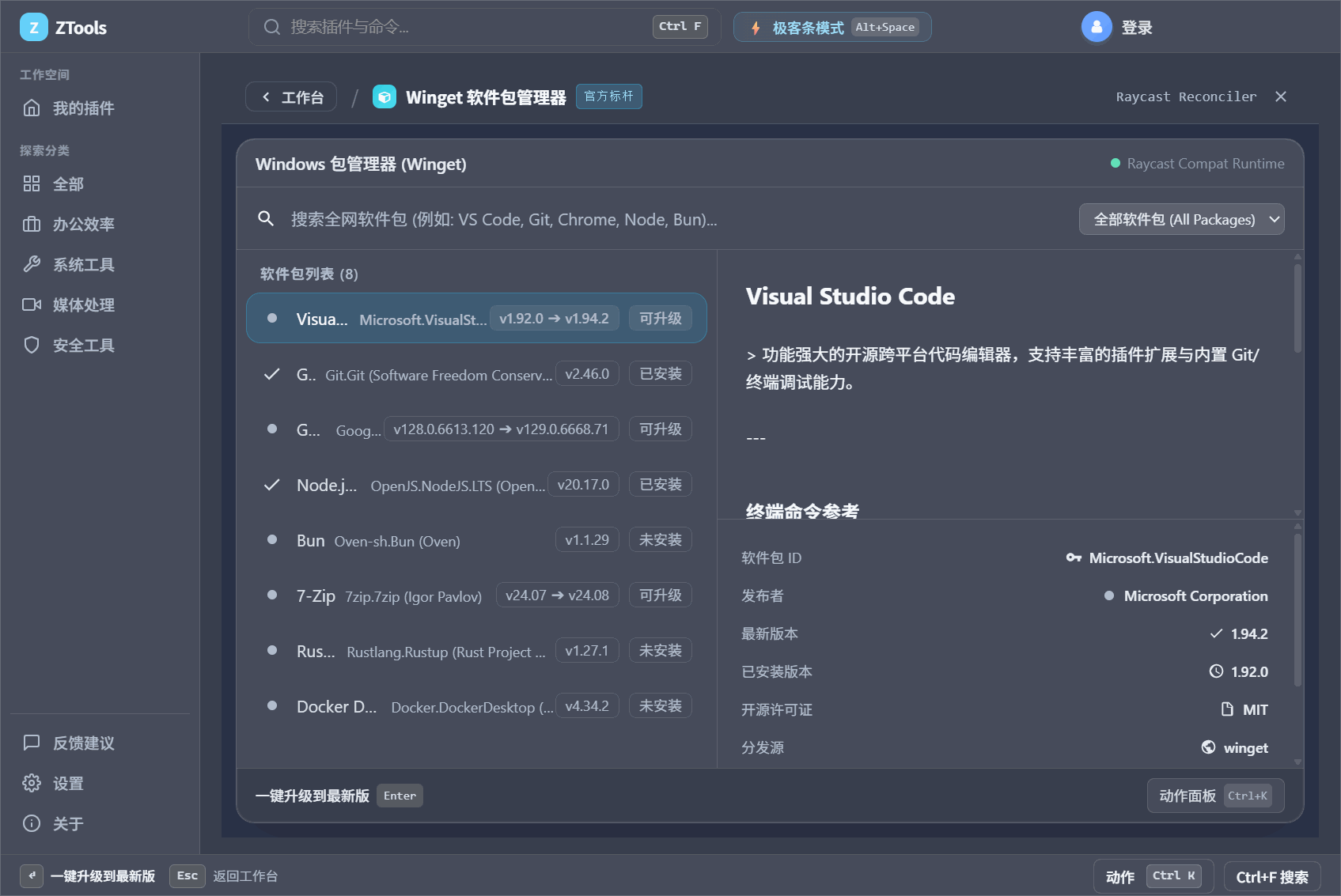Click v1.92.0 → v1.94.2 version badge
Screen dimensions: 1341x896
point(554,318)
